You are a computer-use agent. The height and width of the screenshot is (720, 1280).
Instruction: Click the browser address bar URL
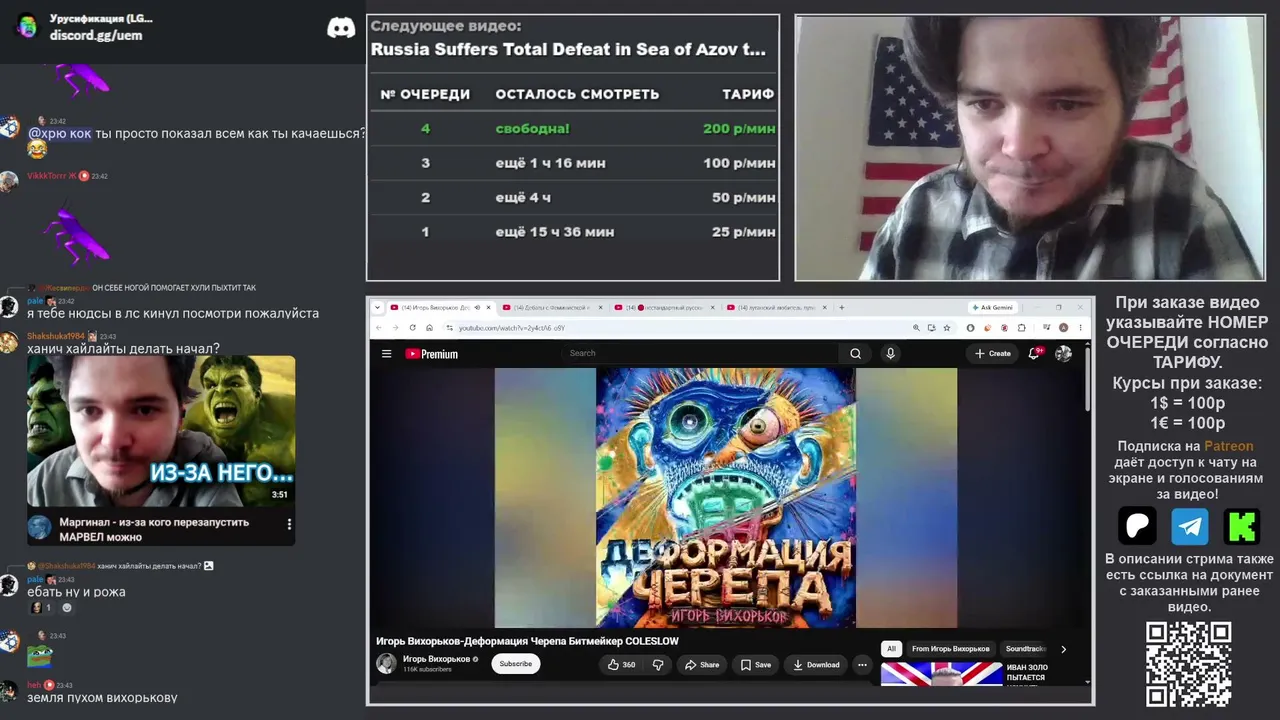[512, 328]
